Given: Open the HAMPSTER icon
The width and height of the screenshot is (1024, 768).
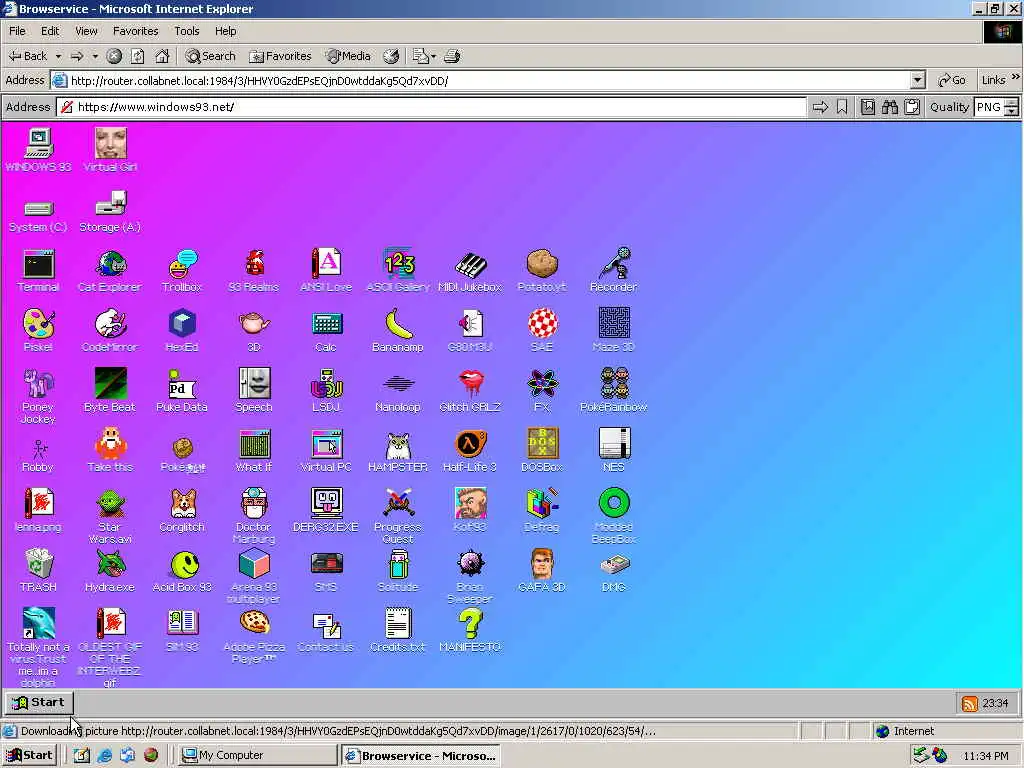Looking at the screenshot, I should coord(398,451).
